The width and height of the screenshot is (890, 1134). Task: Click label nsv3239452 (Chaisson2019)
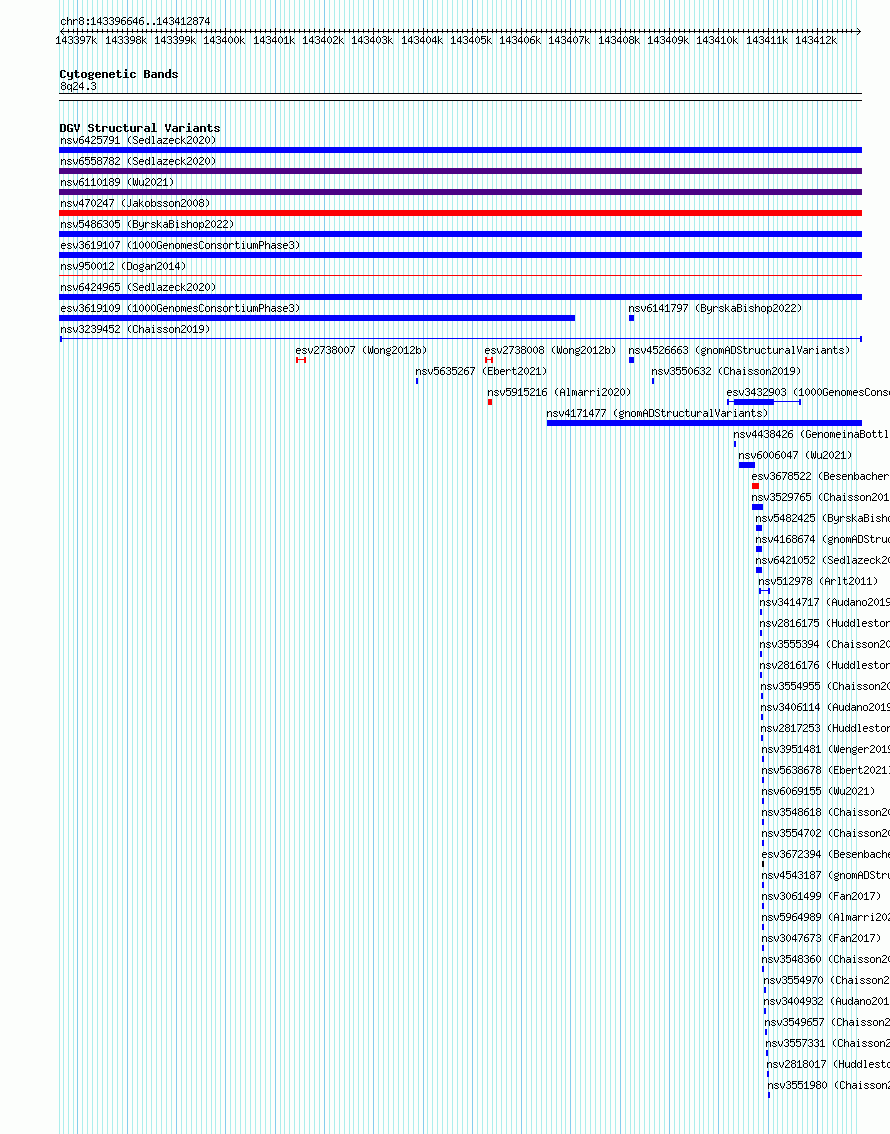click(x=135, y=329)
